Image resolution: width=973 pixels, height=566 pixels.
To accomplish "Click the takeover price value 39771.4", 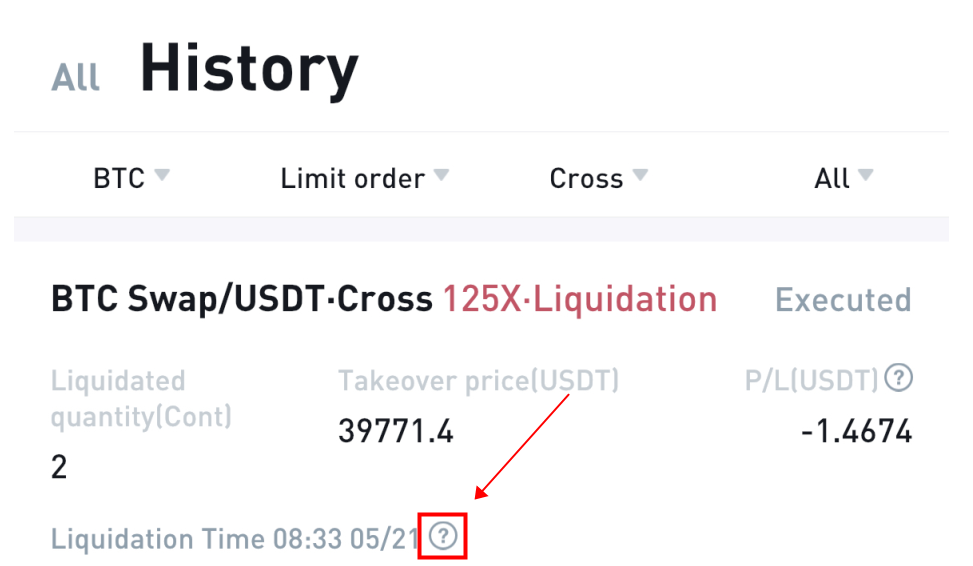I will tap(396, 431).
